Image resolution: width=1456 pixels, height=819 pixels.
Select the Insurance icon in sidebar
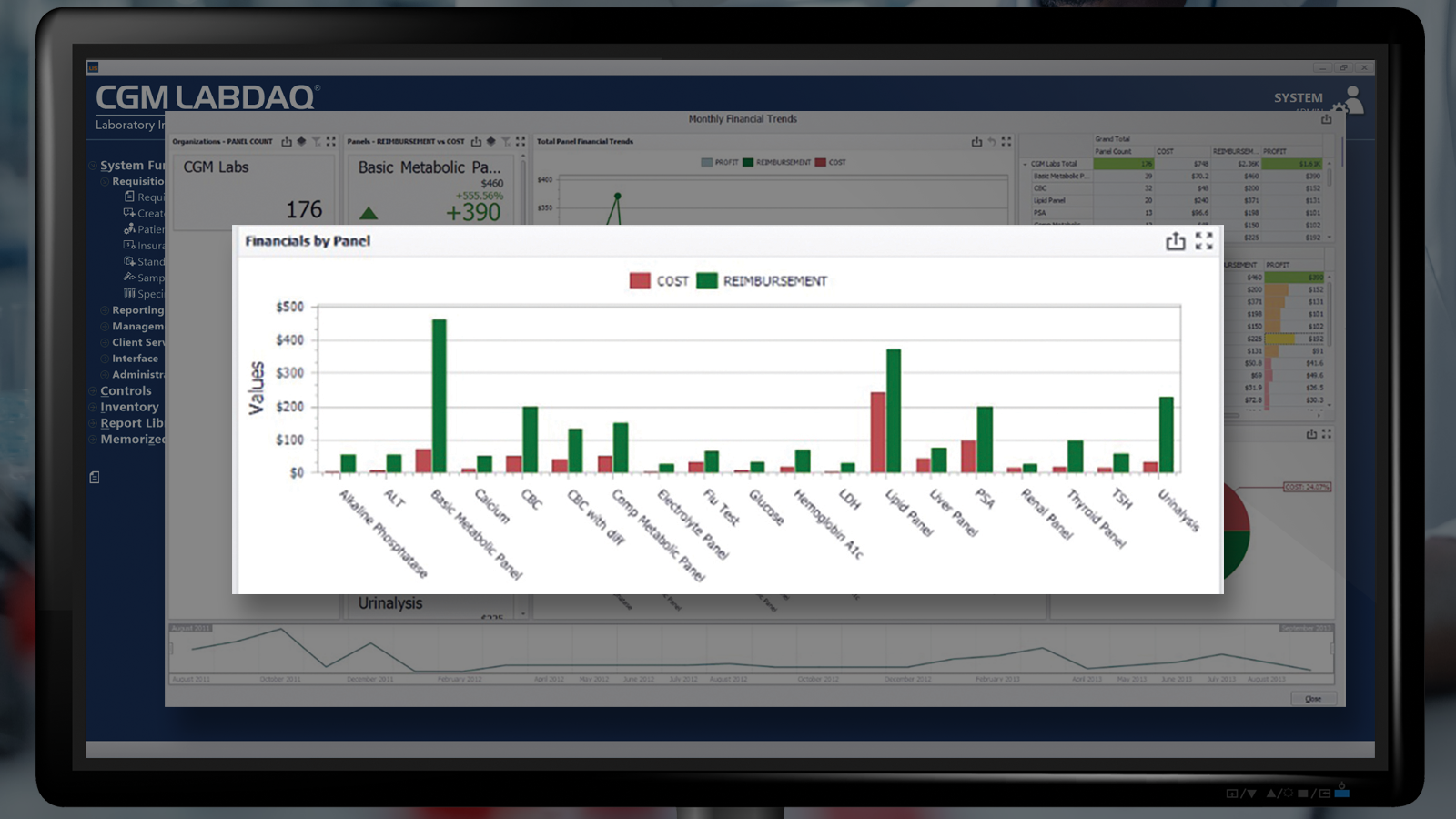[129, 245]
